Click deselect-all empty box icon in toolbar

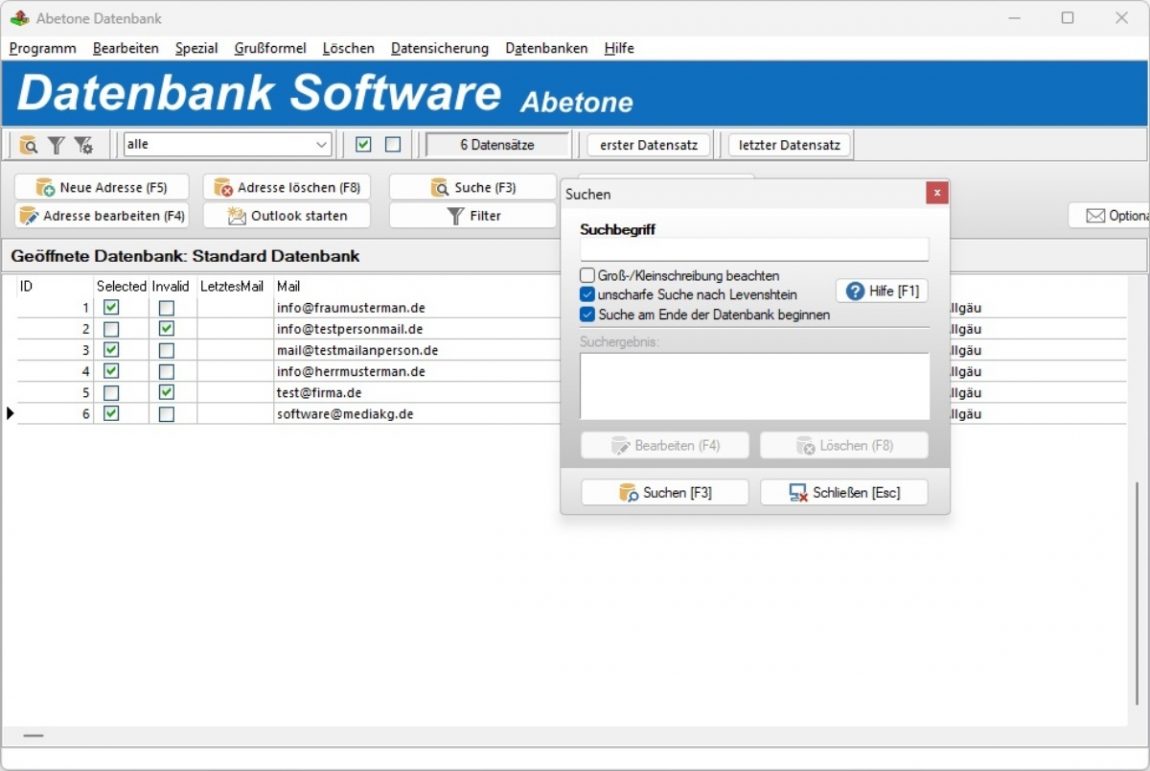click(x=393, y=145)
